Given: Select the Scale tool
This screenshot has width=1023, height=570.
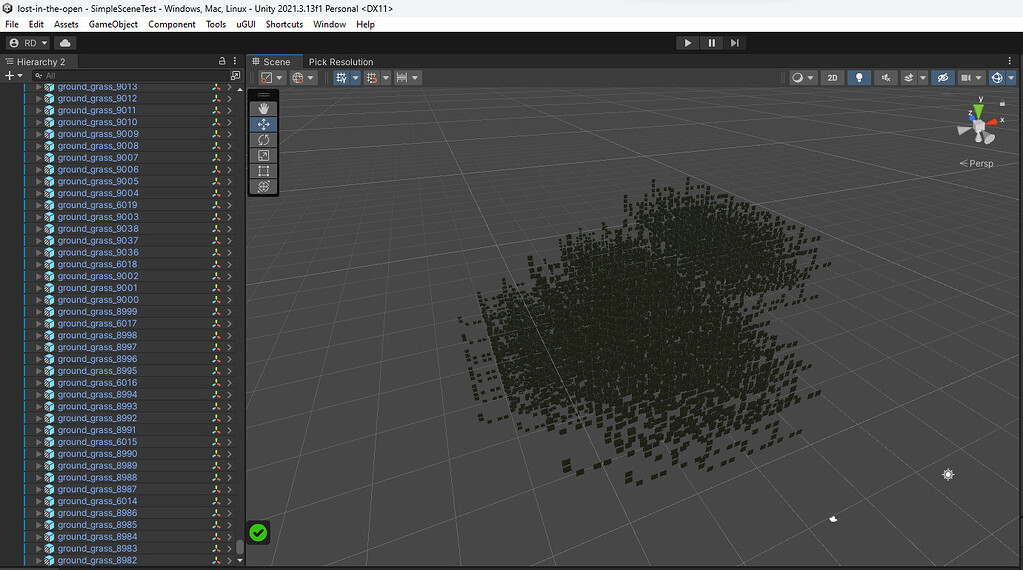Looking at the screenshot, I should 264,155.
